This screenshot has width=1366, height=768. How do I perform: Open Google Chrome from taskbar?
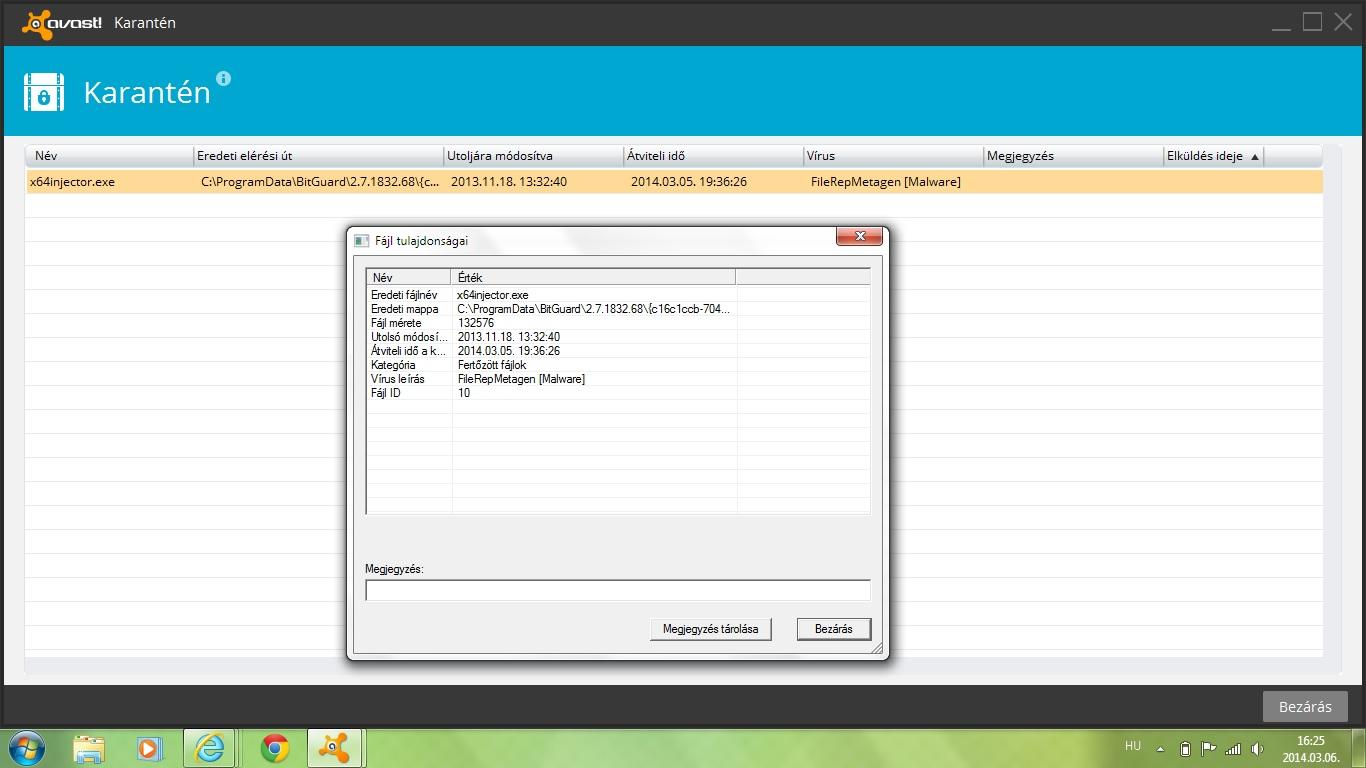click(x=274, y=748)
